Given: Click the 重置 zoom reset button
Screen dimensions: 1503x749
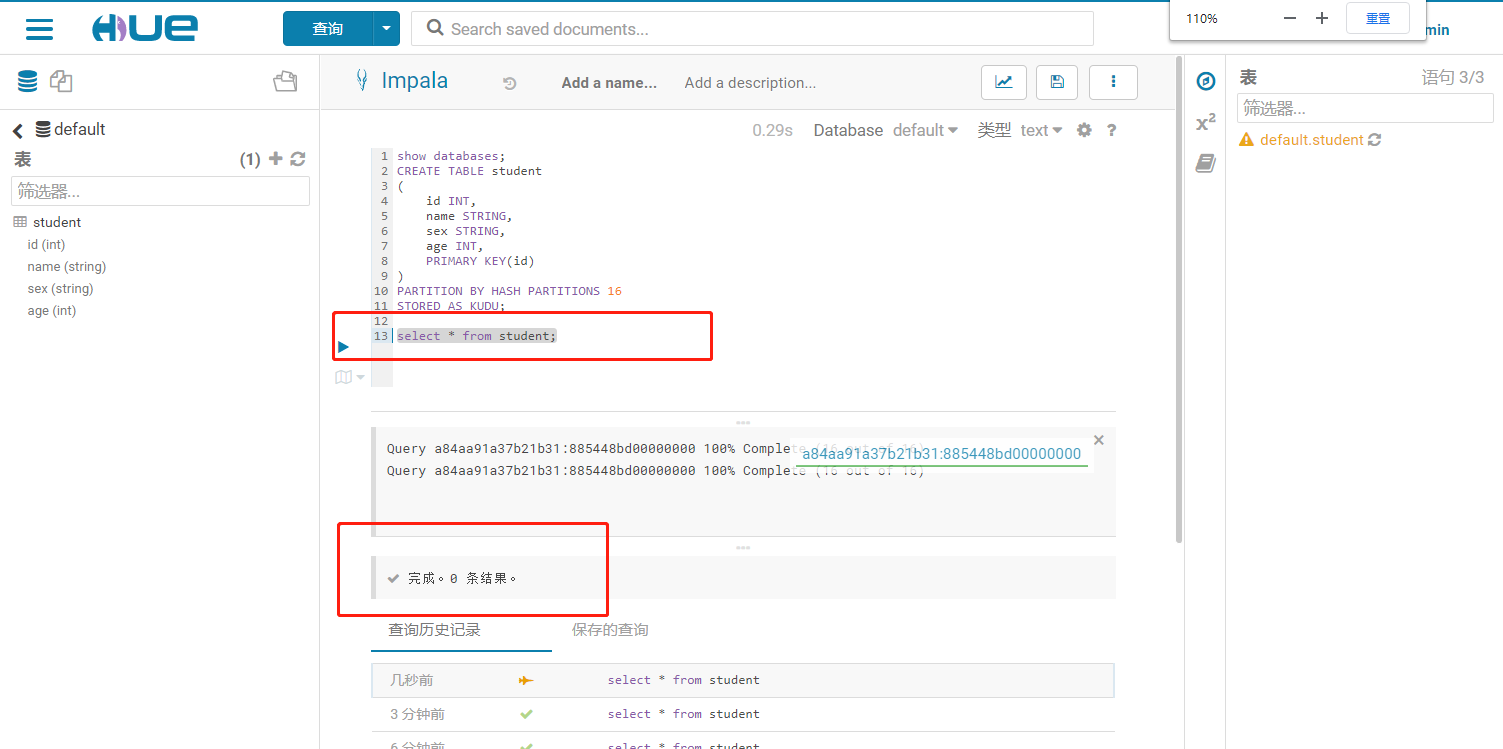Looking at the screenshot, I should click(1378, 18).
